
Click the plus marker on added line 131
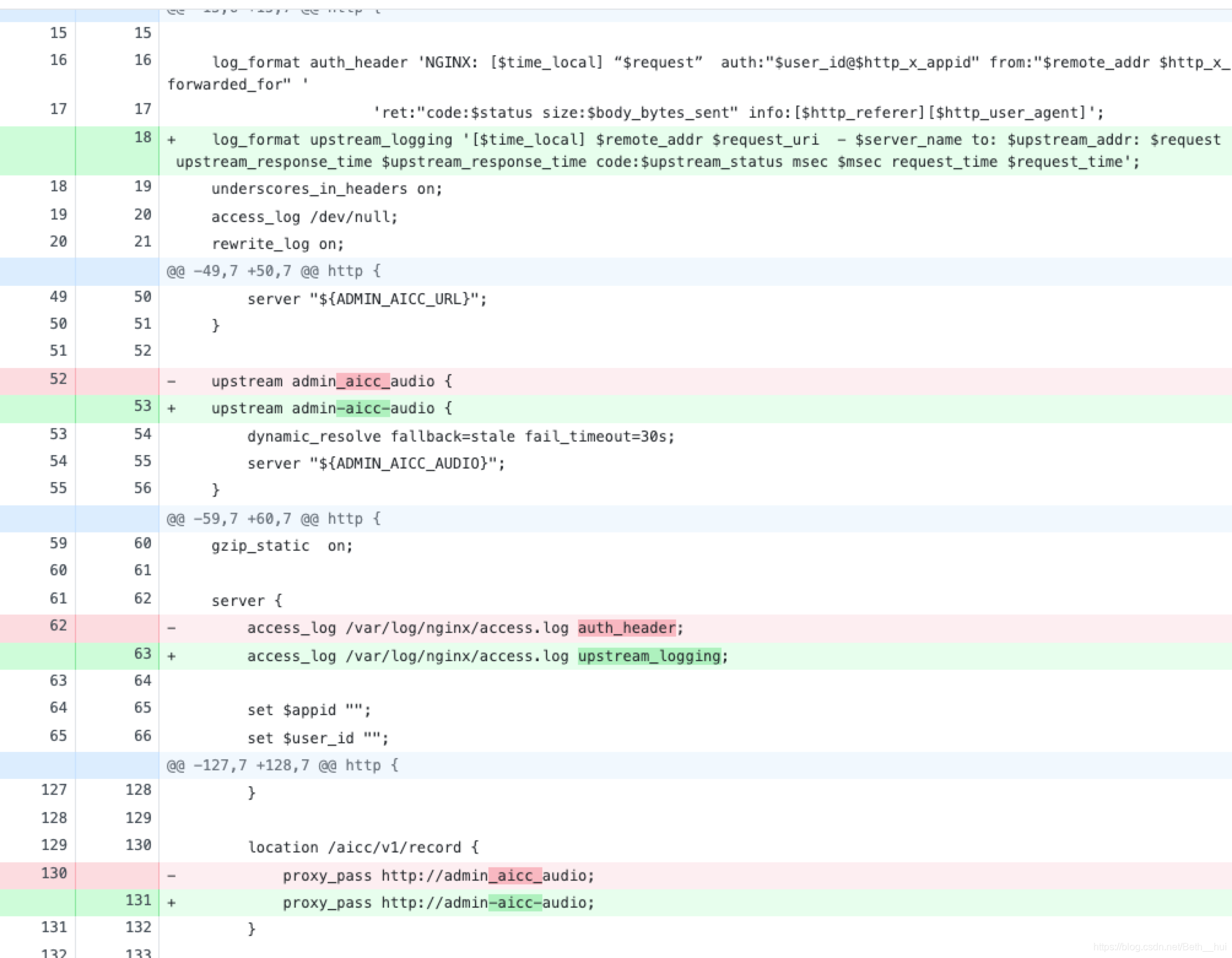point(172,903)
